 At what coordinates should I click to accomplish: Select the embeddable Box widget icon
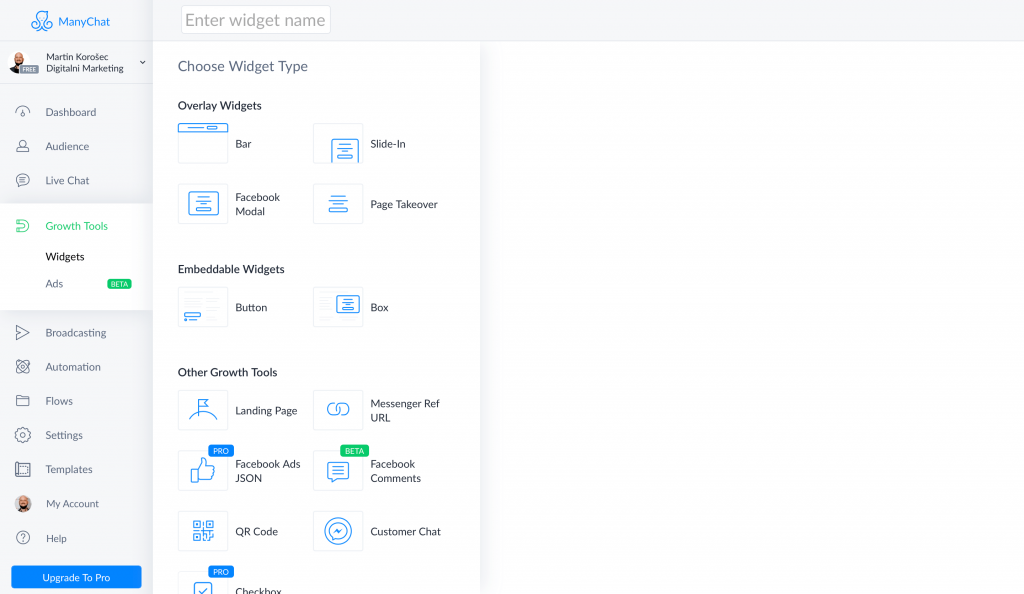point(338,307)
